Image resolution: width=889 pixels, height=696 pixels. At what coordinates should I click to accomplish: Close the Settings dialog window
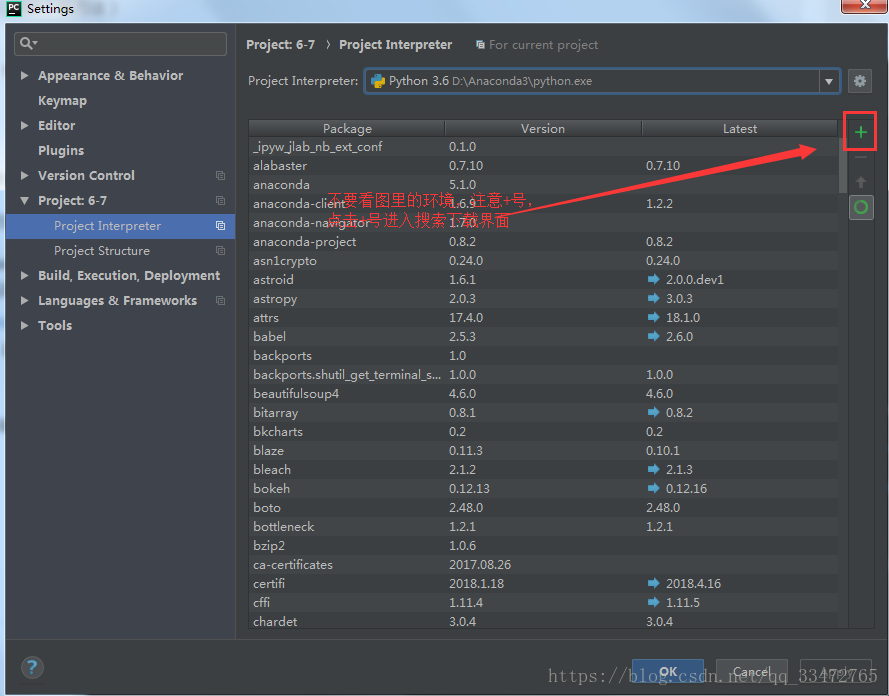[x=865, y=6]
